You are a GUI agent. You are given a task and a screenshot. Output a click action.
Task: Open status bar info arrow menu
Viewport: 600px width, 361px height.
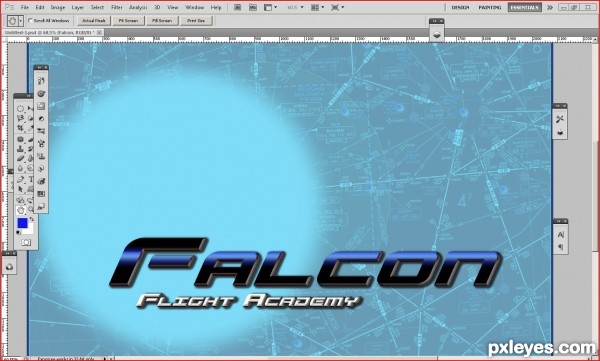[x=105, y=359]
